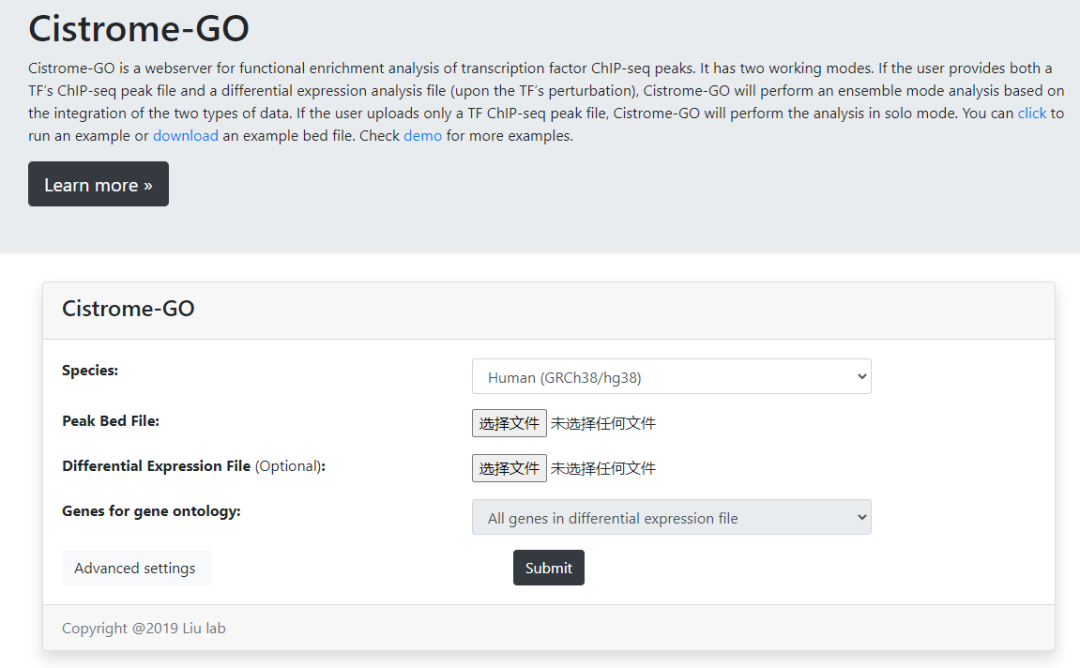Click the 'download' example bed file link

point(185,136)
